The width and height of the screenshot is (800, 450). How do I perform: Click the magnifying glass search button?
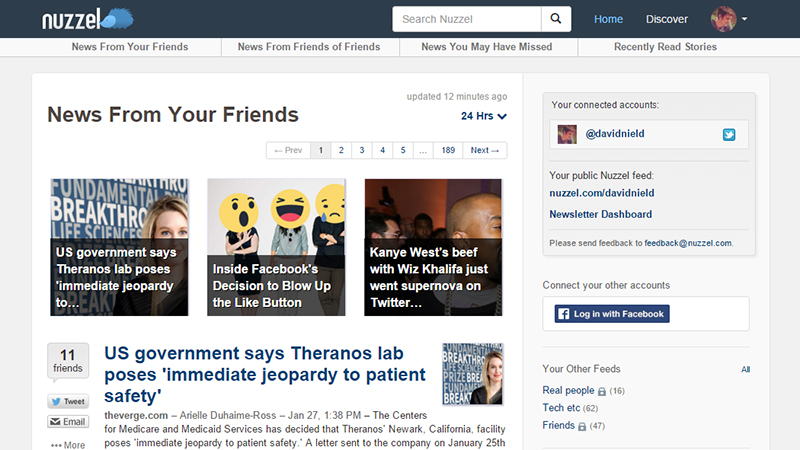556,19
